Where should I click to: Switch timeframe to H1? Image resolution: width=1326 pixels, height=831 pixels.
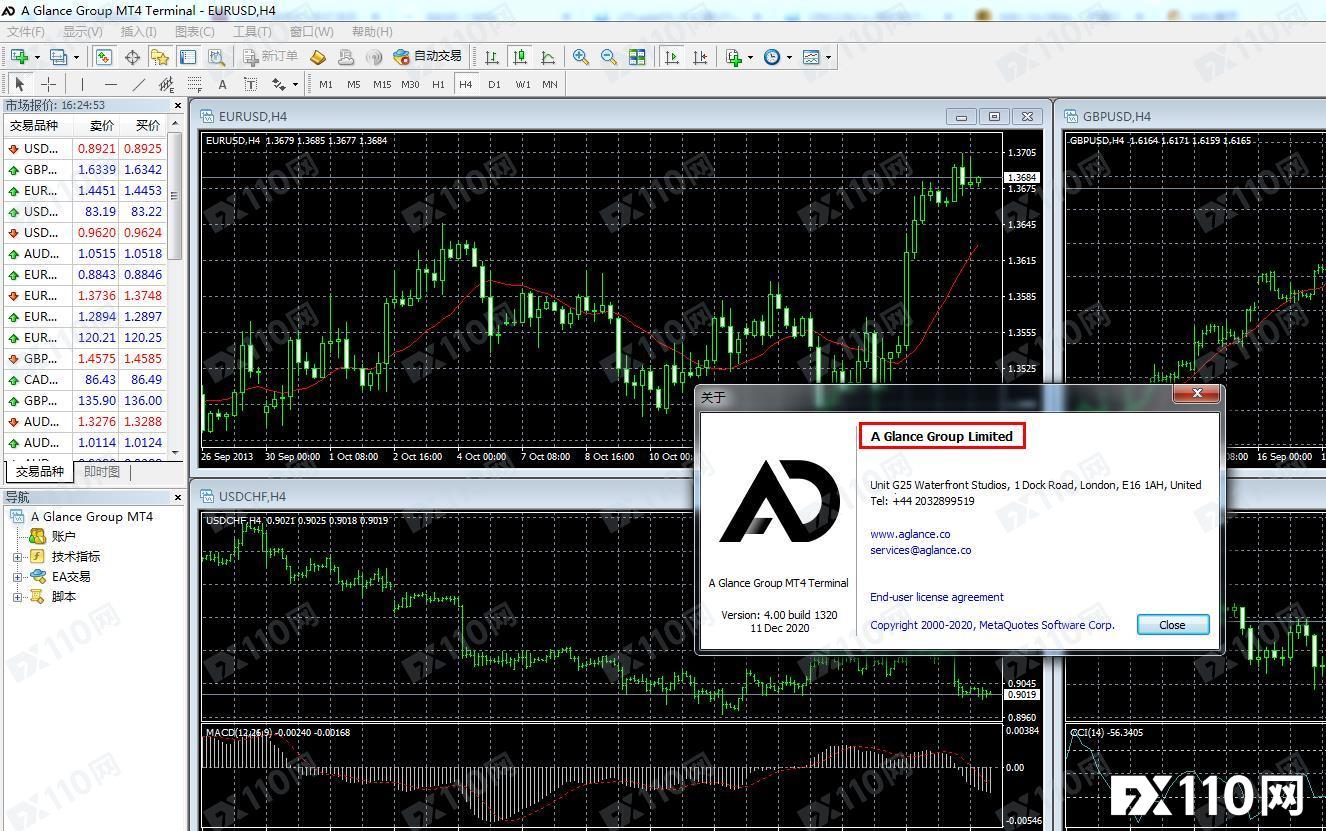pyautogui.click(x=438, y=84)
